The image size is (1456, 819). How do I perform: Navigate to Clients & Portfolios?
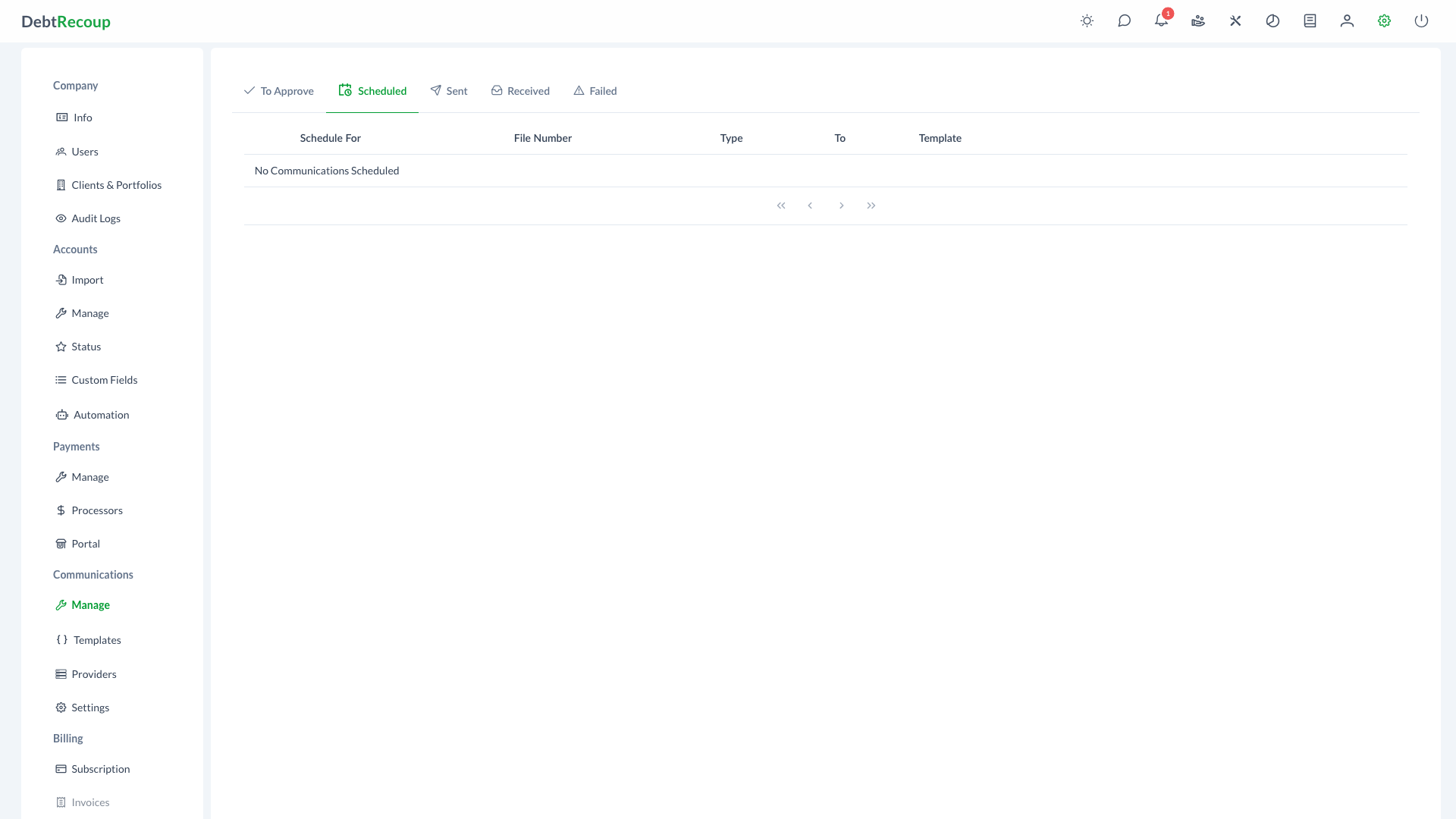116,185
